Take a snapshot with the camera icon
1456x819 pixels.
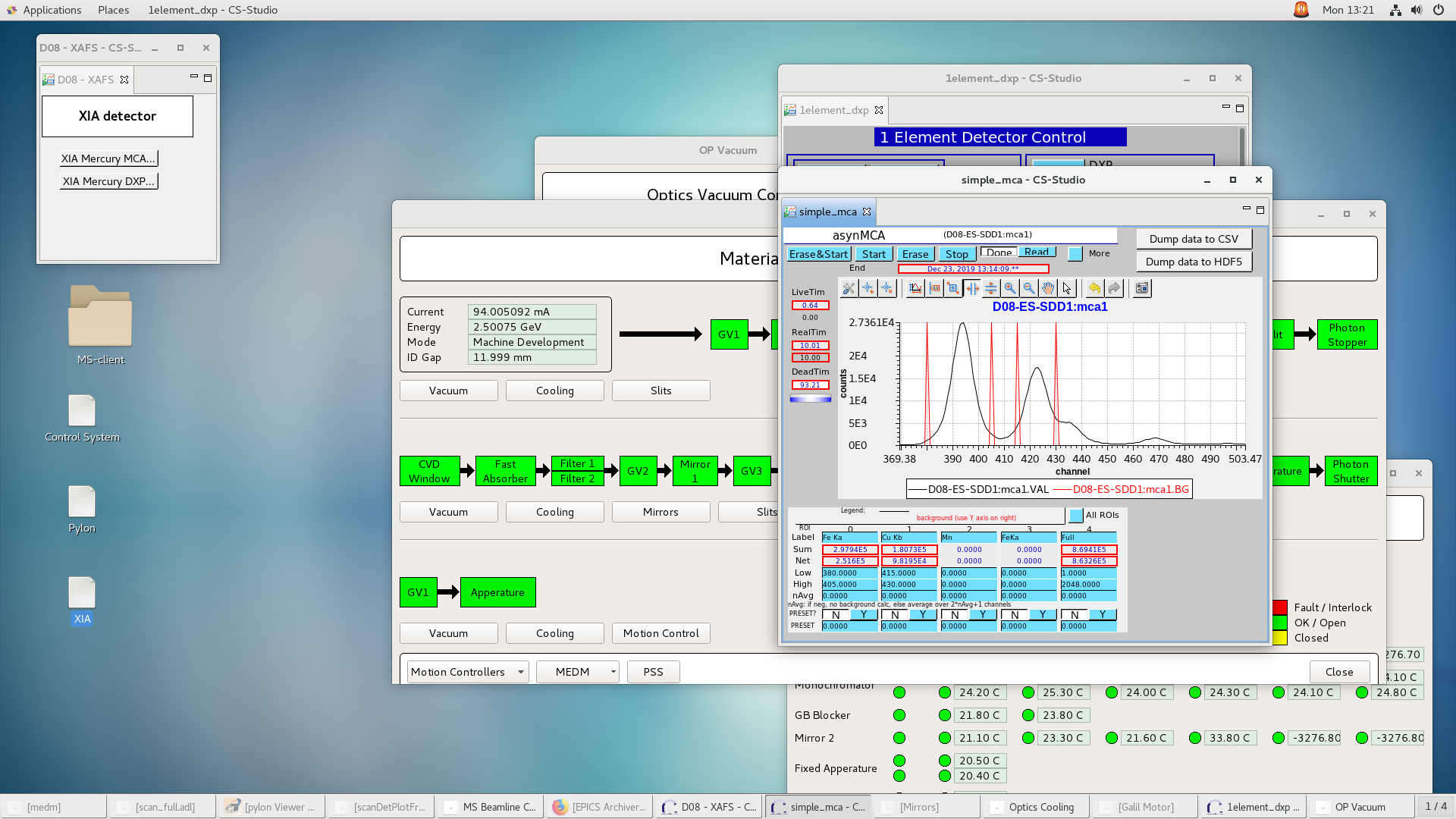1141,288
